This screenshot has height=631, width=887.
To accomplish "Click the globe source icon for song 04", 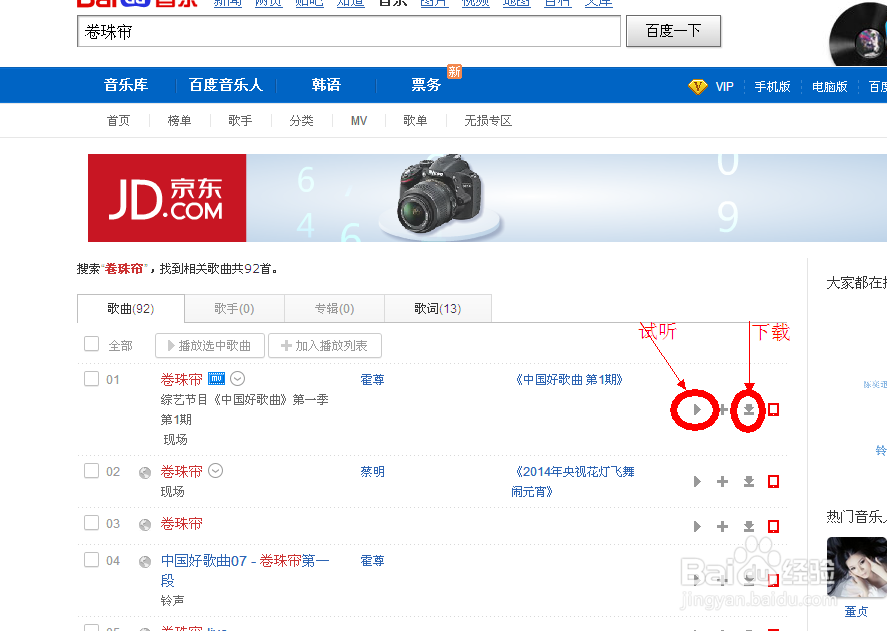I will pyautogui.click(x=145, y=561).
